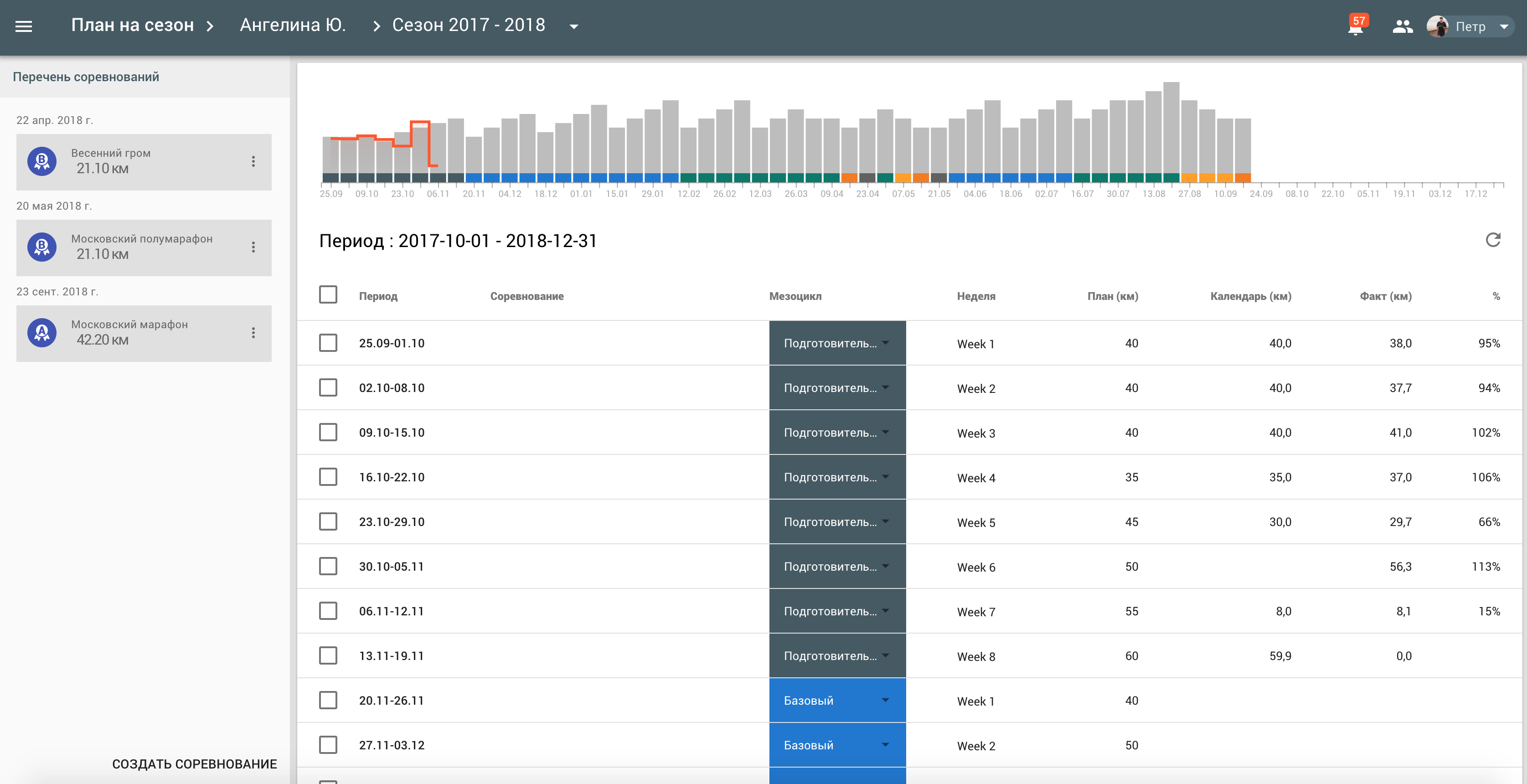Open more options for Московский полумарафон
1527x784 pixels.
(253, 247)
